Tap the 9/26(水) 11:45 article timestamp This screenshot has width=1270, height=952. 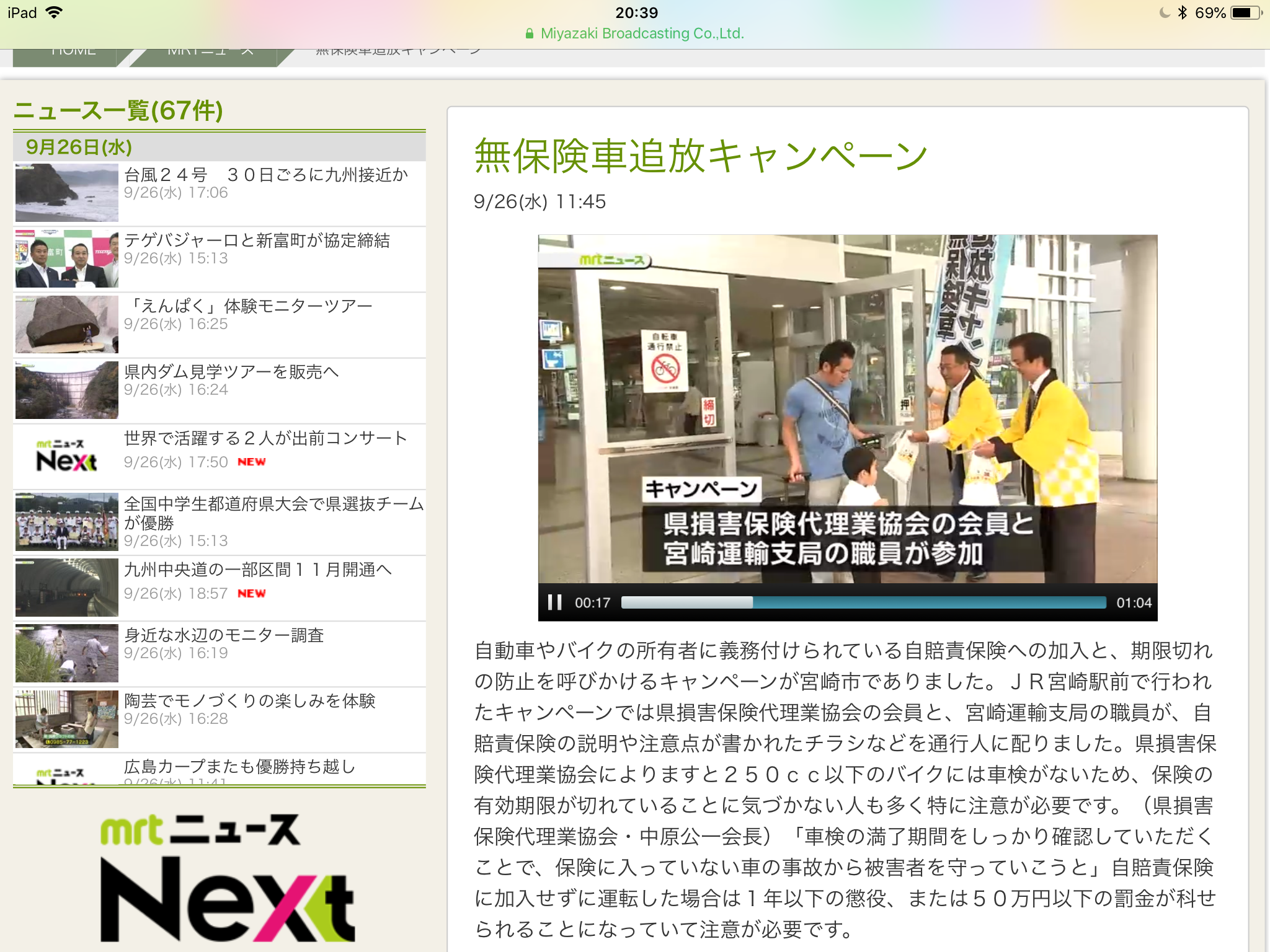540,201
